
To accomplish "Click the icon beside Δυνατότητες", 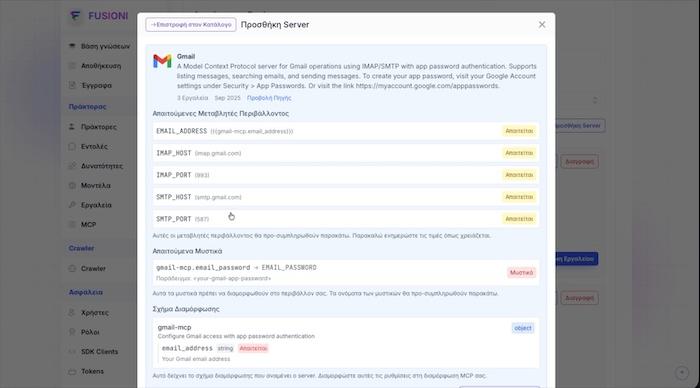I will coord(72,166).
